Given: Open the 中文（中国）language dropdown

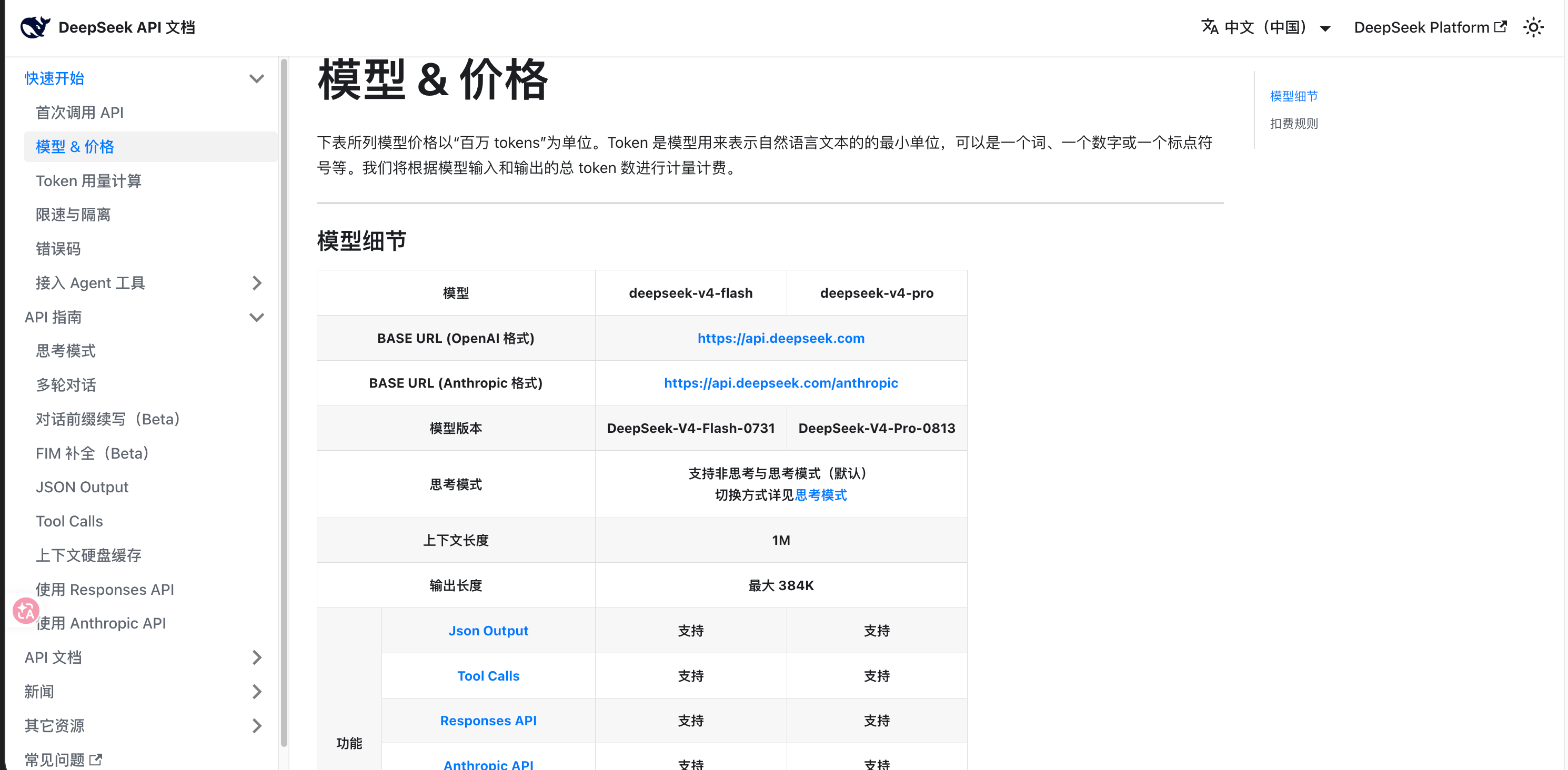Looking at the screenshot, I should (1266, 27).
